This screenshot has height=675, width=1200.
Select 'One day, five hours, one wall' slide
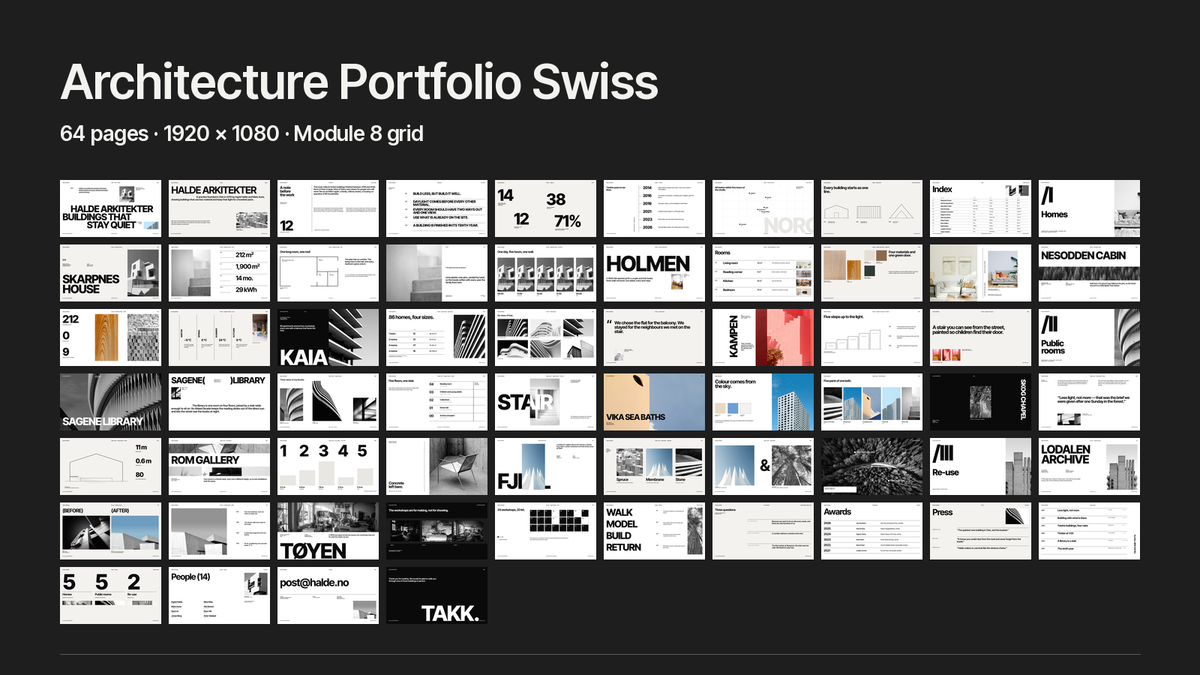click(x=545, y=273)
